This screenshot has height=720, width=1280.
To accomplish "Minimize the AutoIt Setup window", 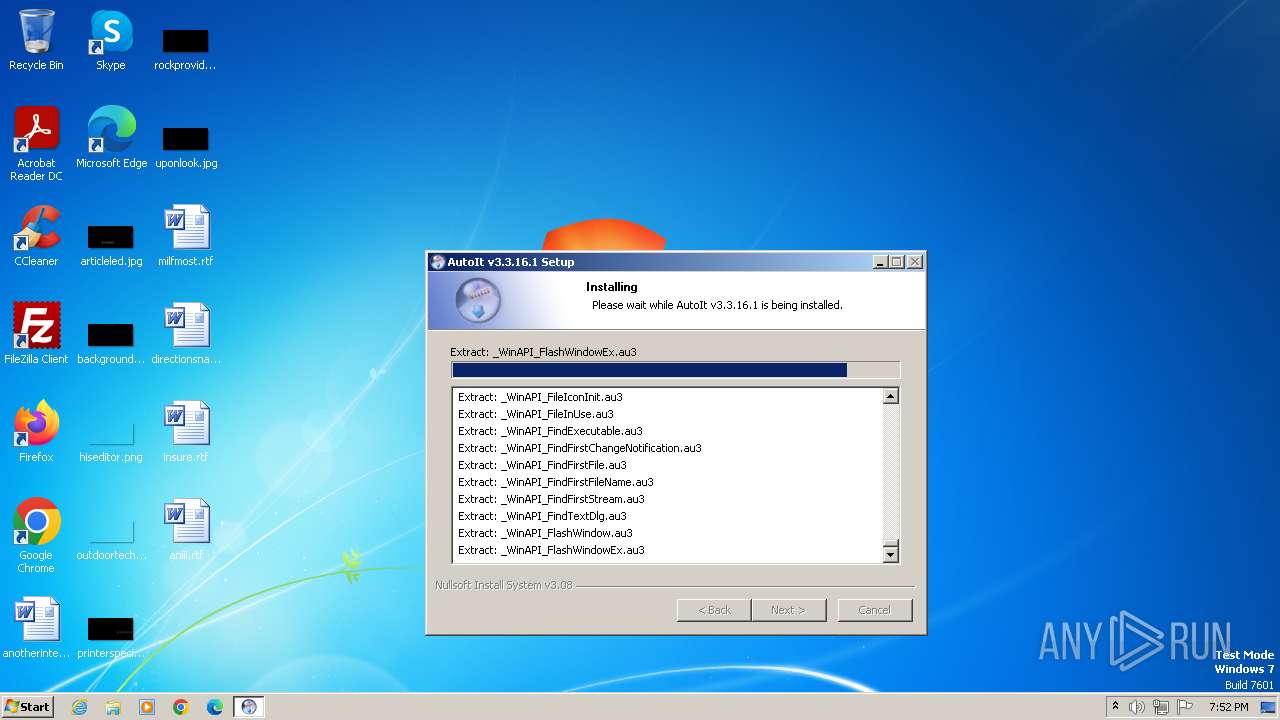I will pos(880,262).
